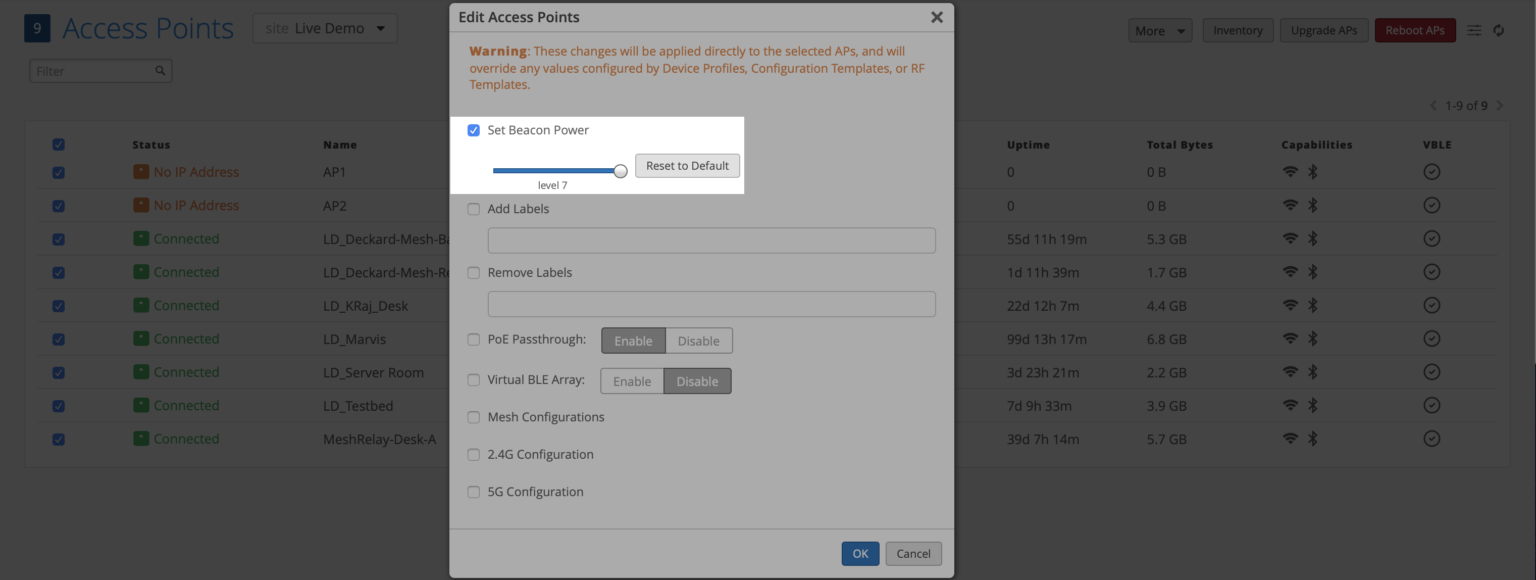Click the VBLE checkmark icon for AP2
This screenshot has height=580, width=1536.
point(1431,205)
